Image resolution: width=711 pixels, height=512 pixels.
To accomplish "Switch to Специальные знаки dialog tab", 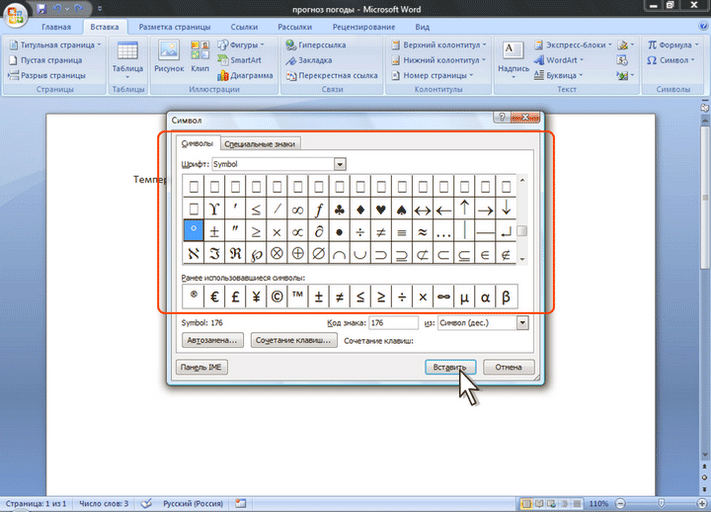I will coord(260,144).
